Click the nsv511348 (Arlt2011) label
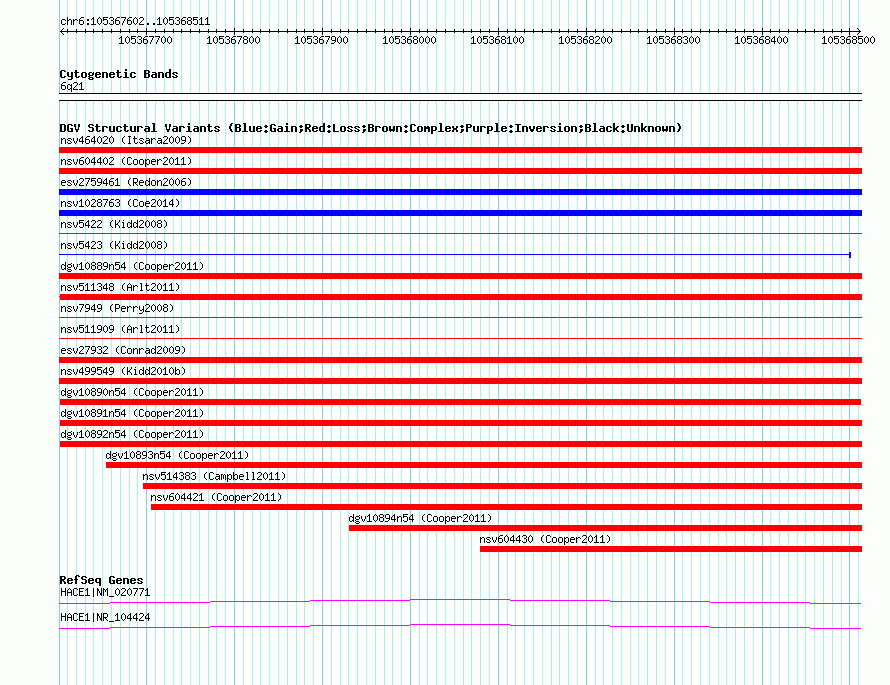The width and height of the screenshot is (890, 685). point(120,287)
